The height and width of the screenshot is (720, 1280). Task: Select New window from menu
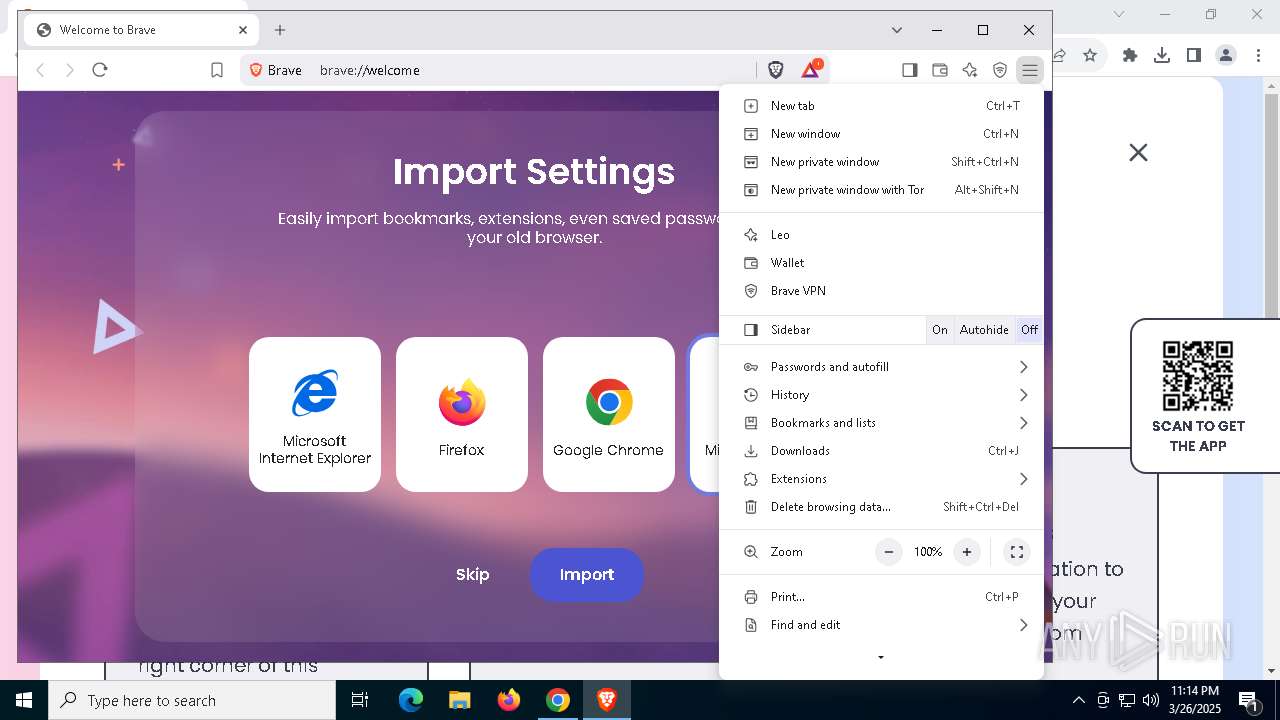881,134
